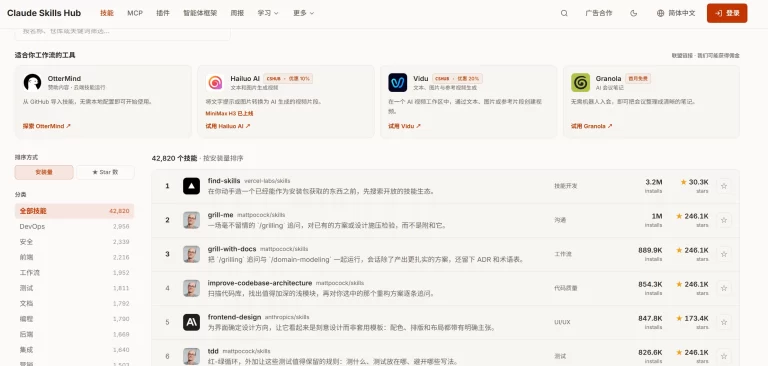Click the grill-me author avatar

192,220
